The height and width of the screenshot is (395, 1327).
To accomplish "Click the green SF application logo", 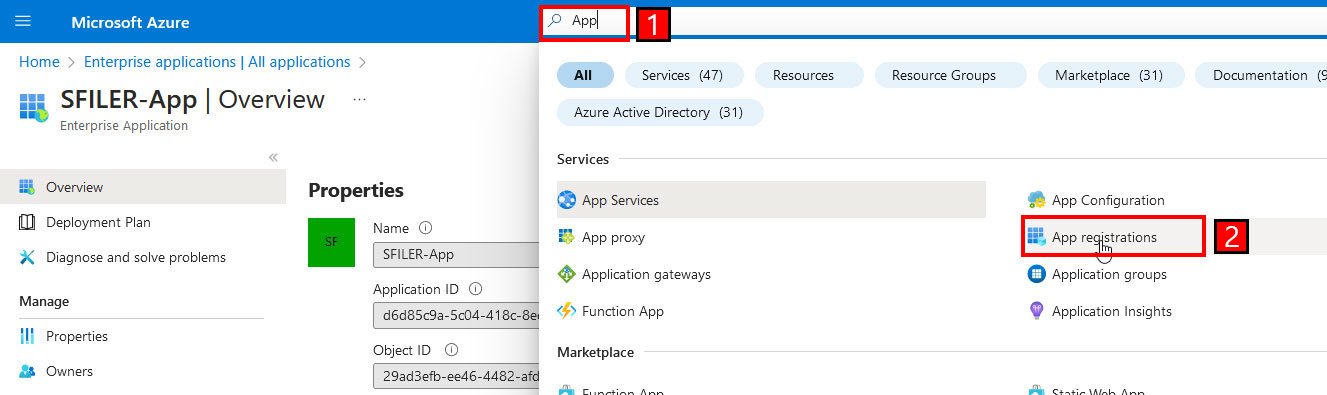I will [x=332, y=243].
